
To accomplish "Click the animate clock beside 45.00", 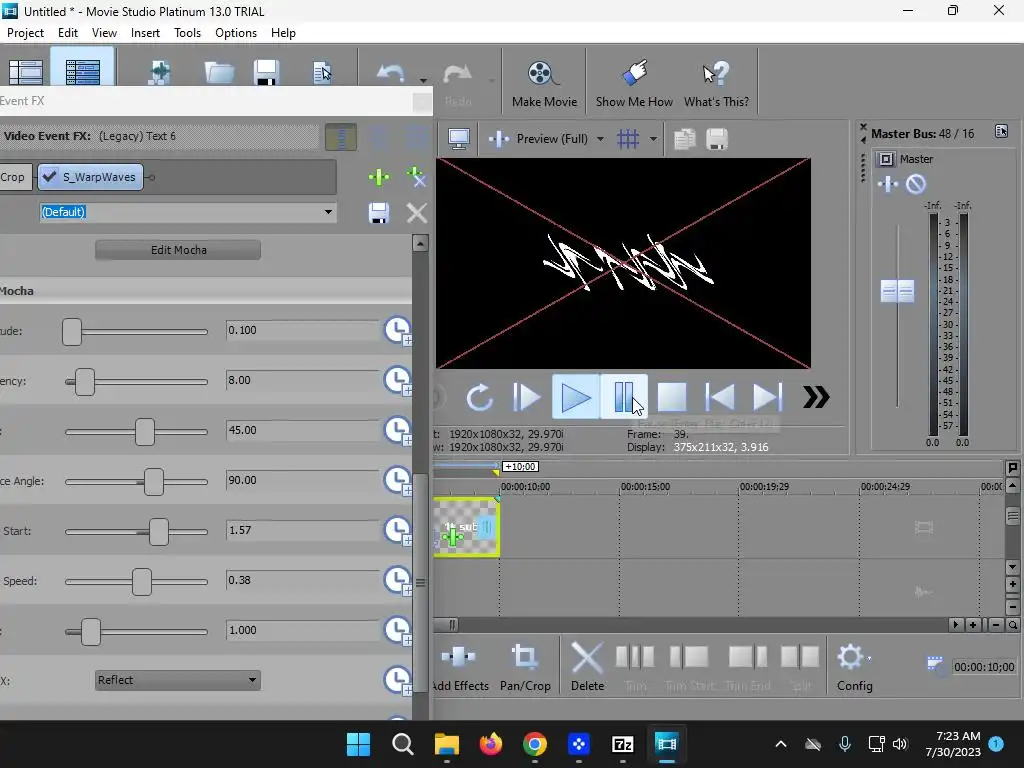I will click(x=397, y=431).
